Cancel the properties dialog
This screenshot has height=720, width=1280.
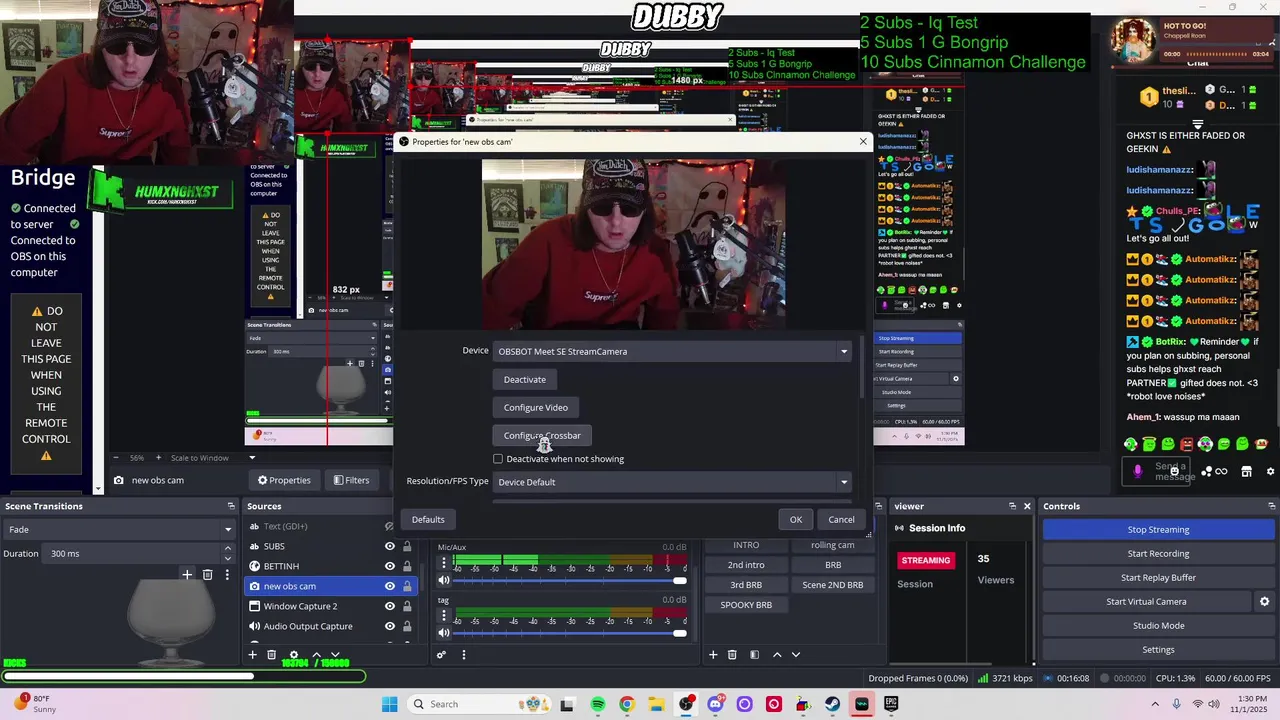click(841, 520)
